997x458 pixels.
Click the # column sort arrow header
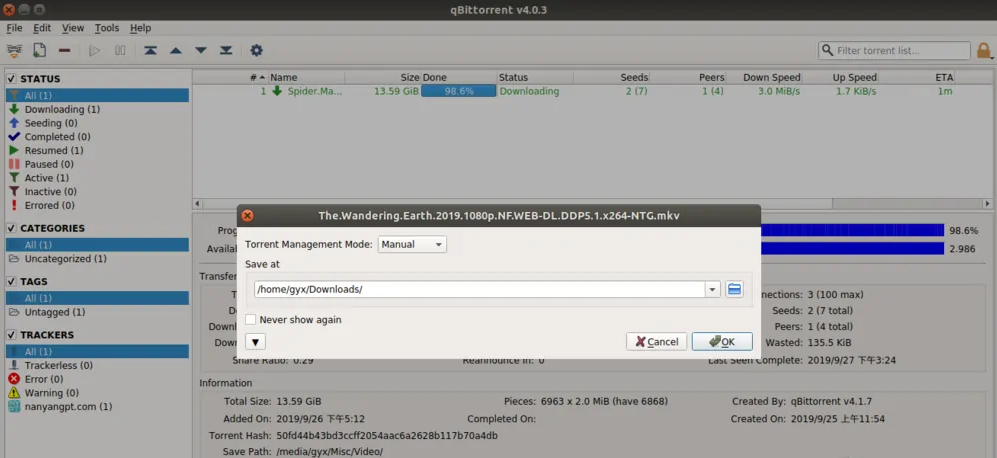(x=258, y=78)
